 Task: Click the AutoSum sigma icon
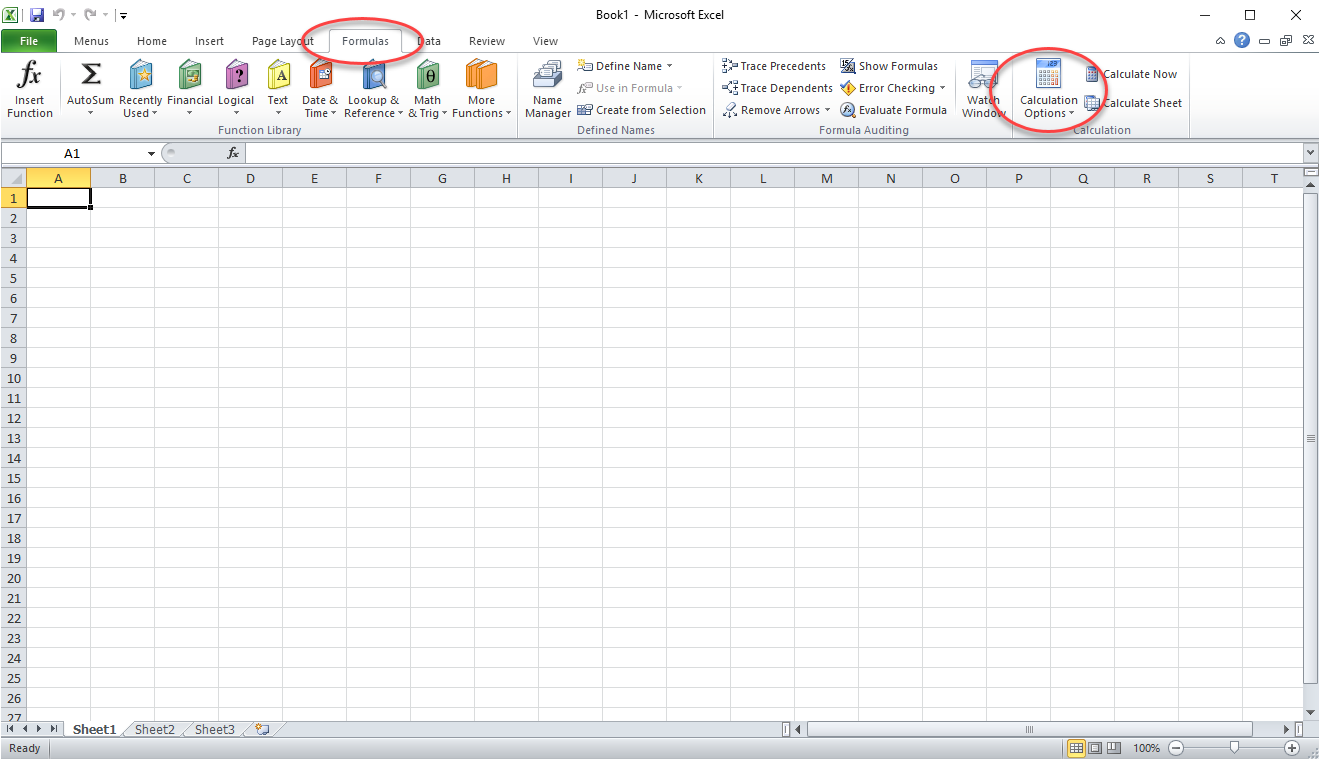click(90, 75)
